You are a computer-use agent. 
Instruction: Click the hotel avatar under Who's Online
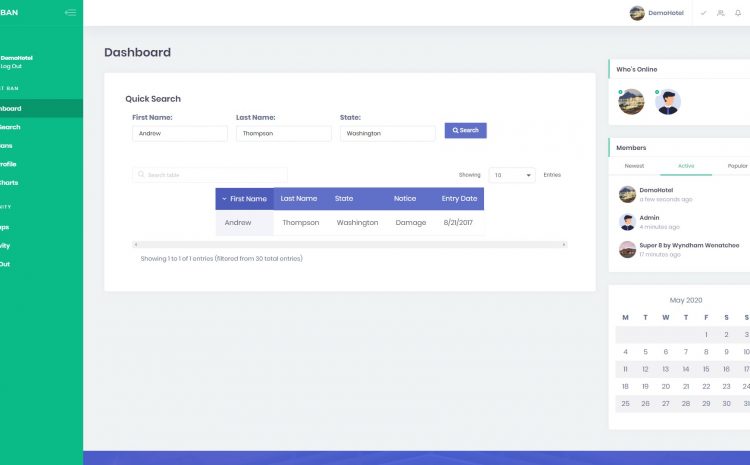click(632, 102)
